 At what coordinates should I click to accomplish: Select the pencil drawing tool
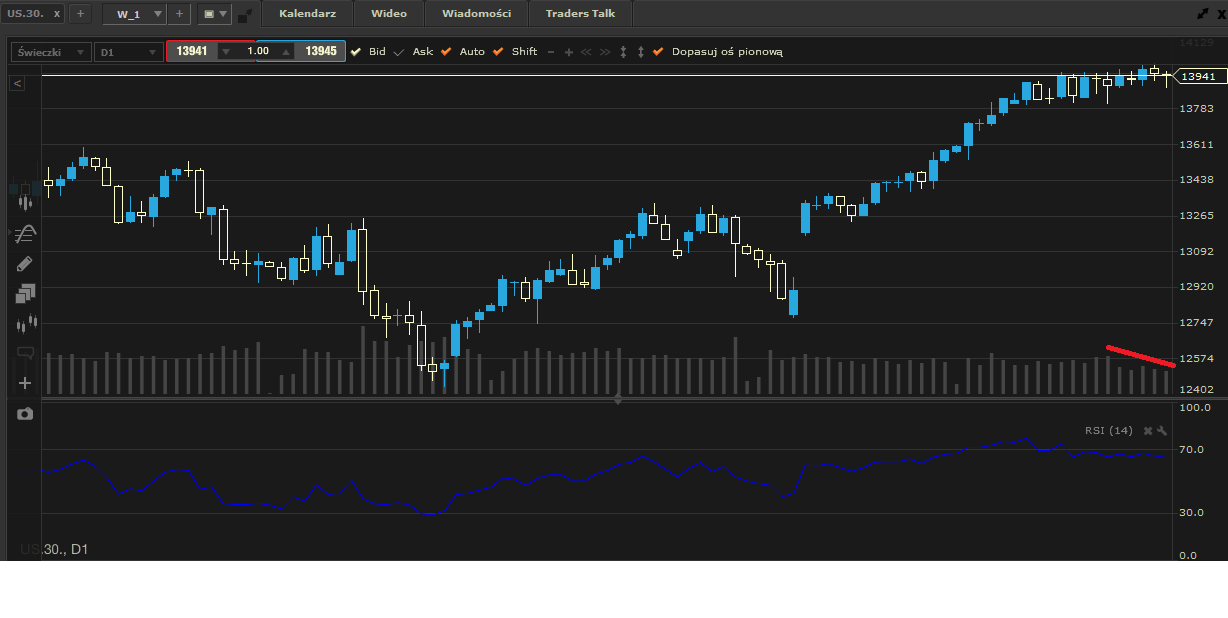tap(25, 264)
